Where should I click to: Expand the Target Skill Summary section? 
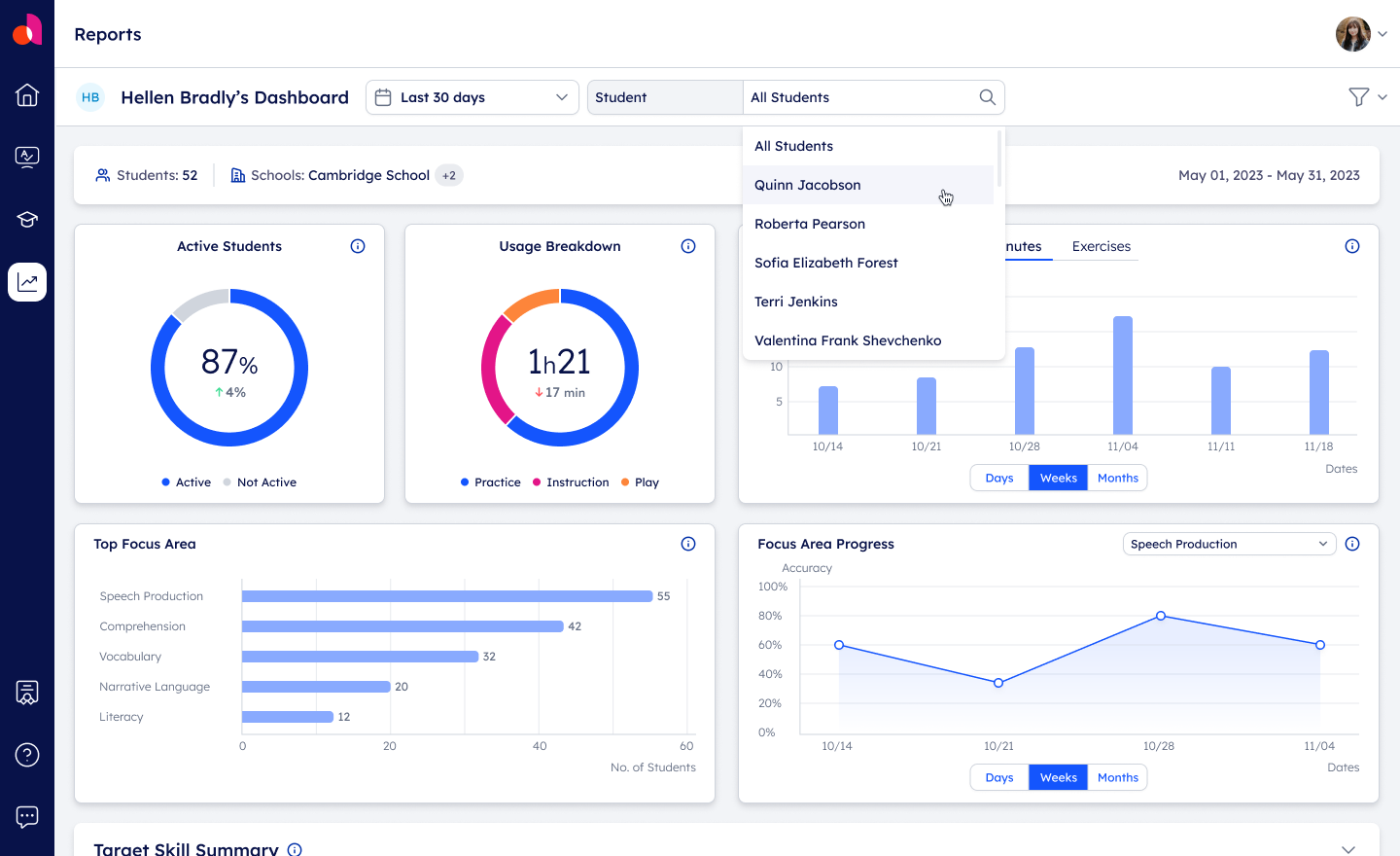point(1348,849)
